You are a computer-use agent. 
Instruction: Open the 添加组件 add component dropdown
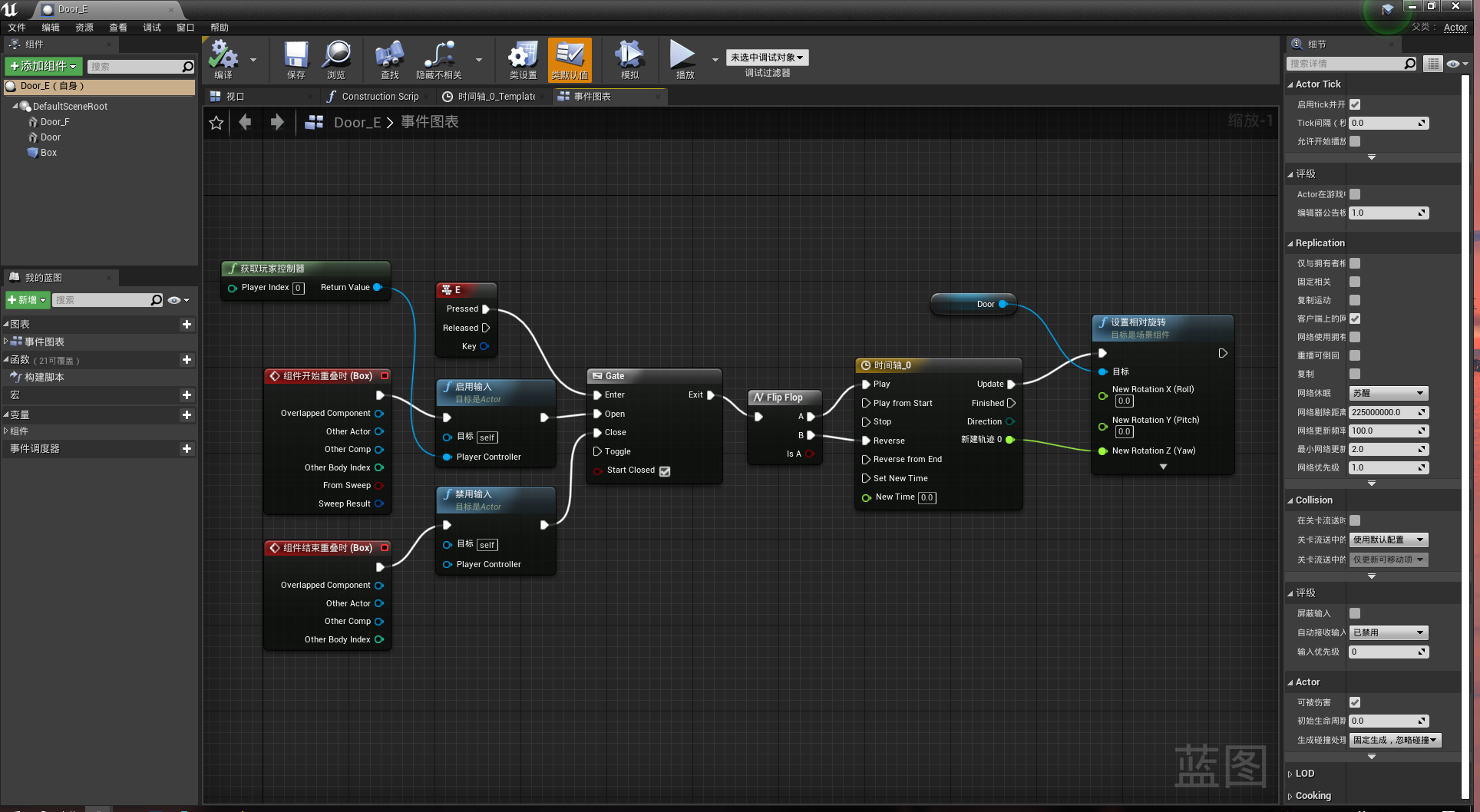[43, 67]
